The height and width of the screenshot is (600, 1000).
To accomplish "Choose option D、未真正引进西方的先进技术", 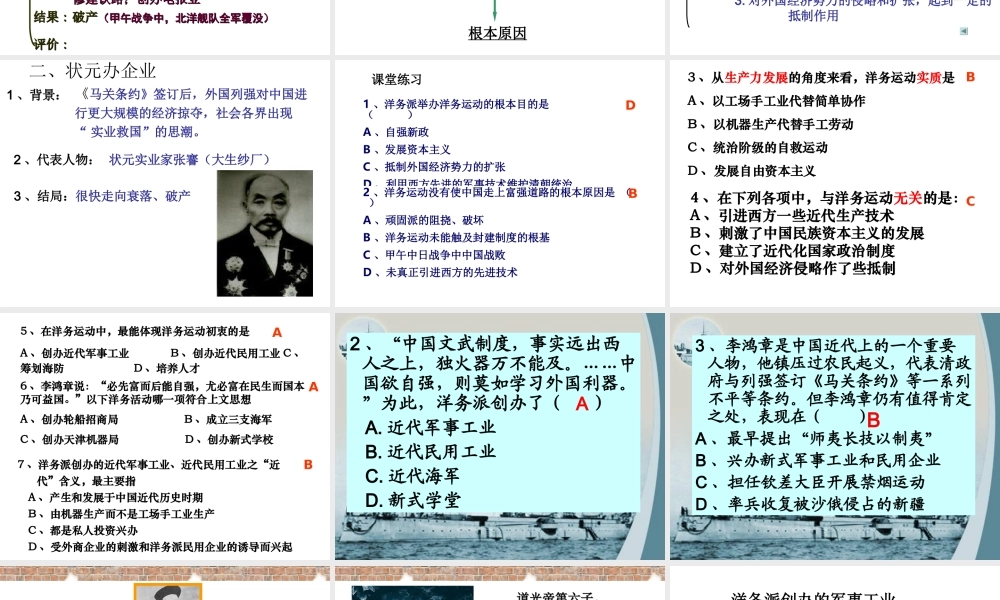I will pyautogui.click(x=440, y=272).
